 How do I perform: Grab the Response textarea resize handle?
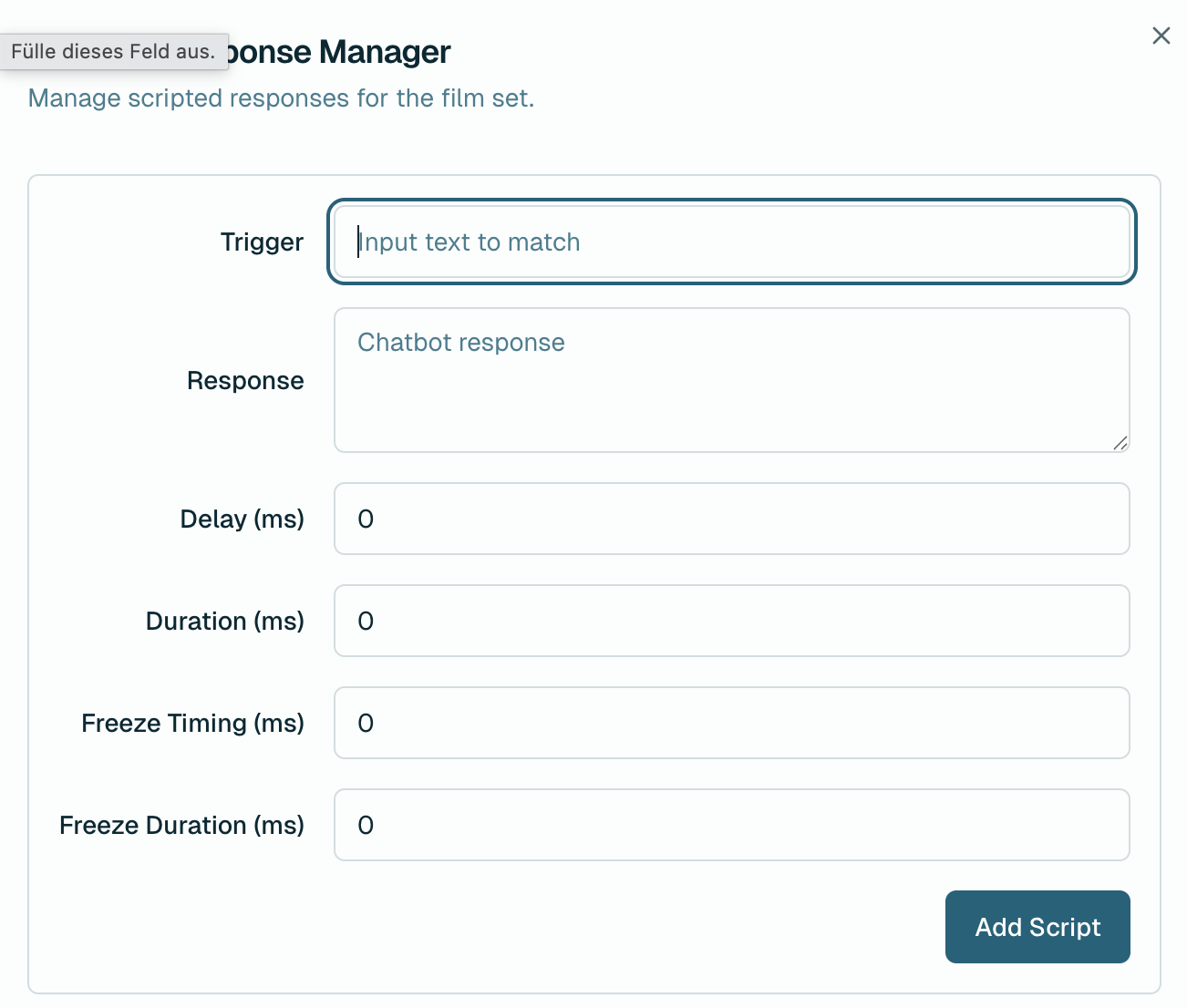click(1120, 443)
